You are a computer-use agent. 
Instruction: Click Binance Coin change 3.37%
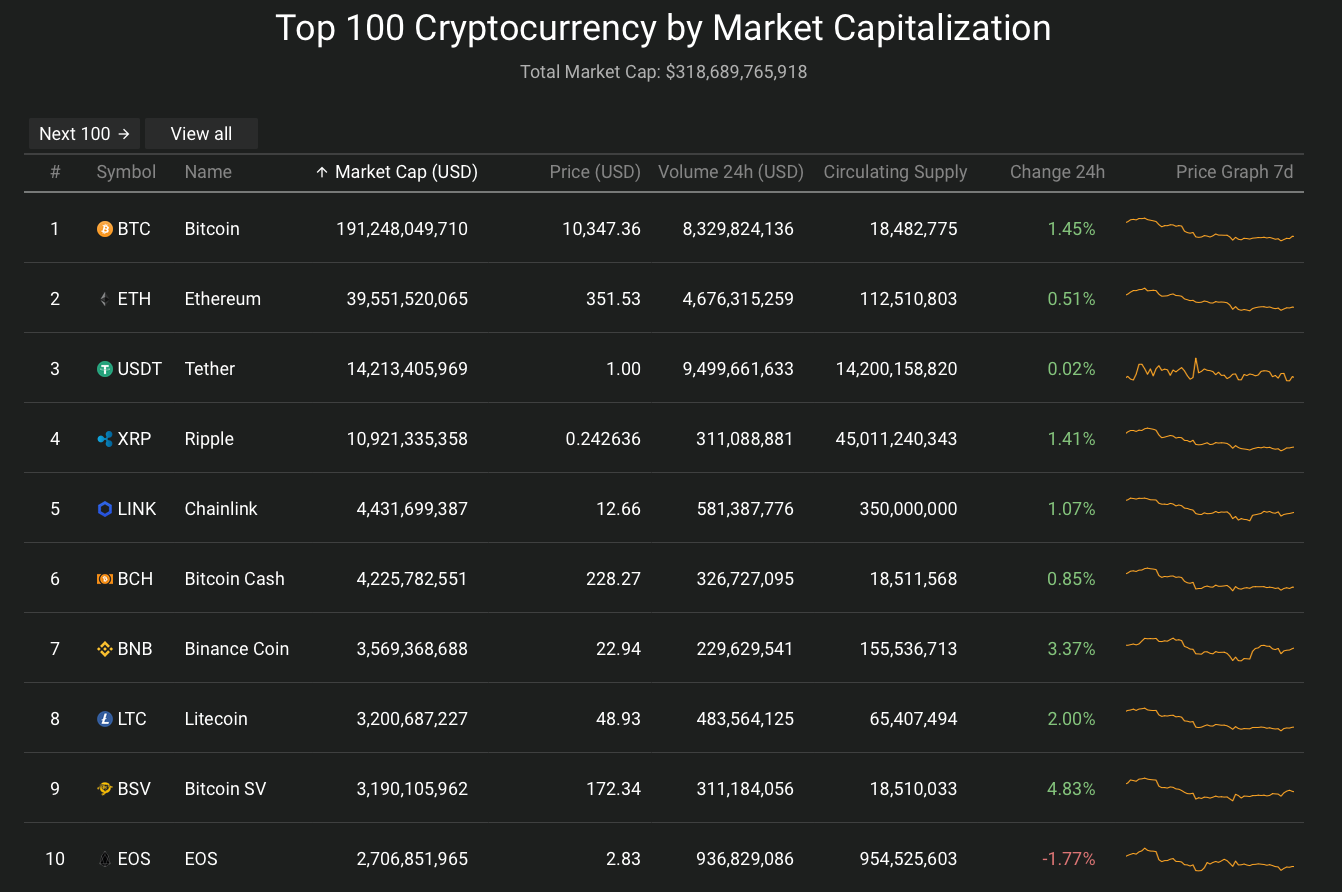[1071, 649]
